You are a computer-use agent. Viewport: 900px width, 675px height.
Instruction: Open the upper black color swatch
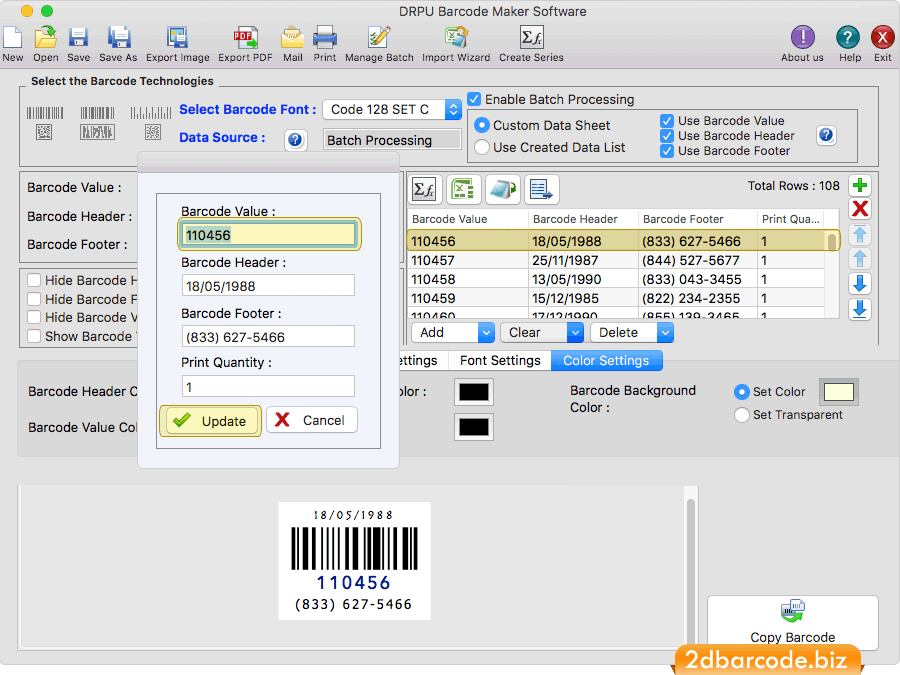(x=474, y=392)
